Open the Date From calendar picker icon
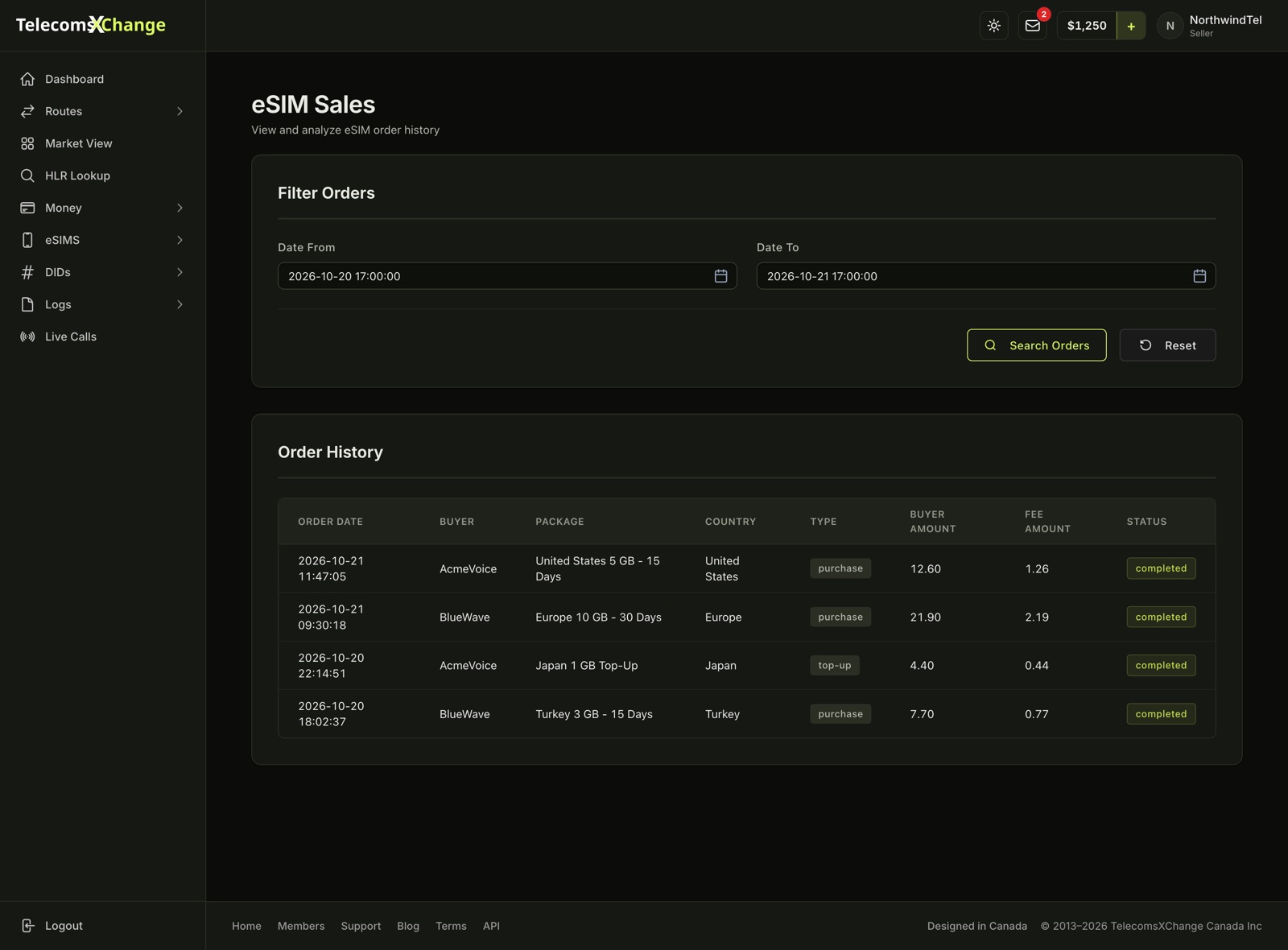This screenshot has height=950, width=1288. click(720, 276)
